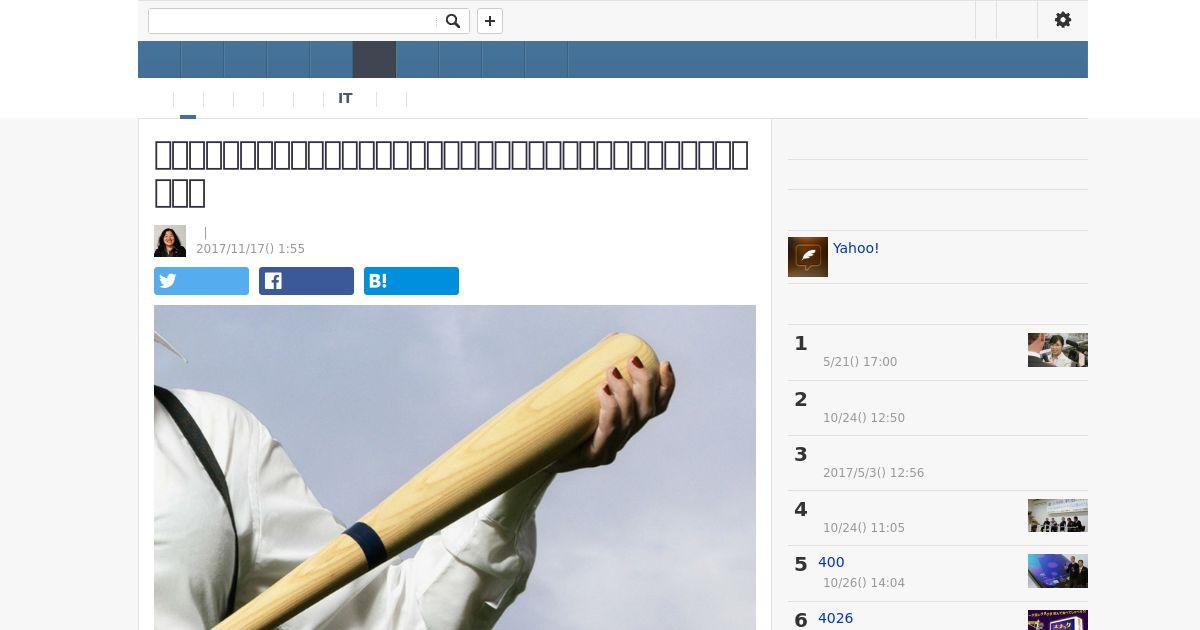Click the quill speech-bubble icon beside Yahoo!

coord(808,257)
